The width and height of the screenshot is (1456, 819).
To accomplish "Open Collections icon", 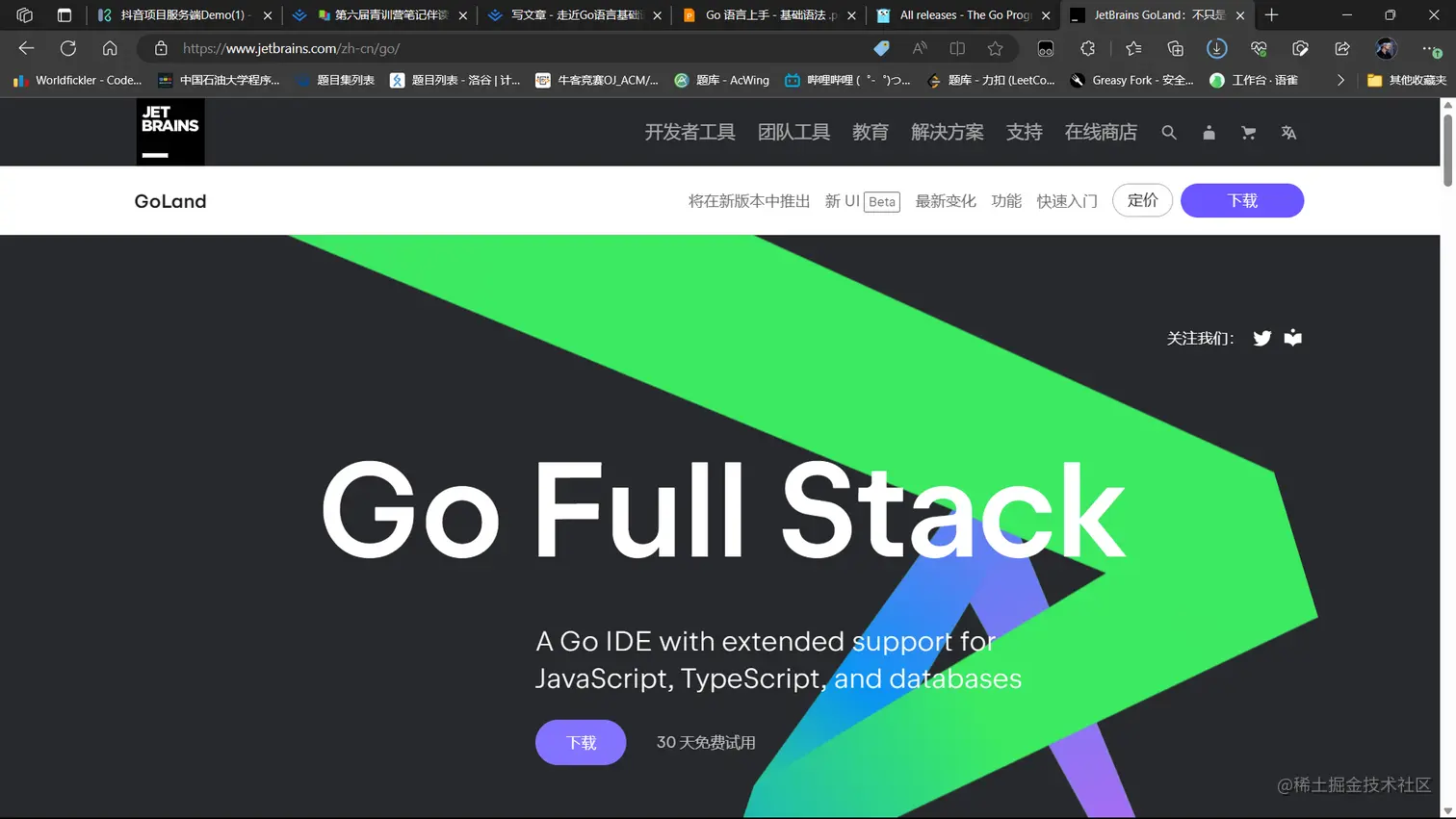I will point(1176,48).
